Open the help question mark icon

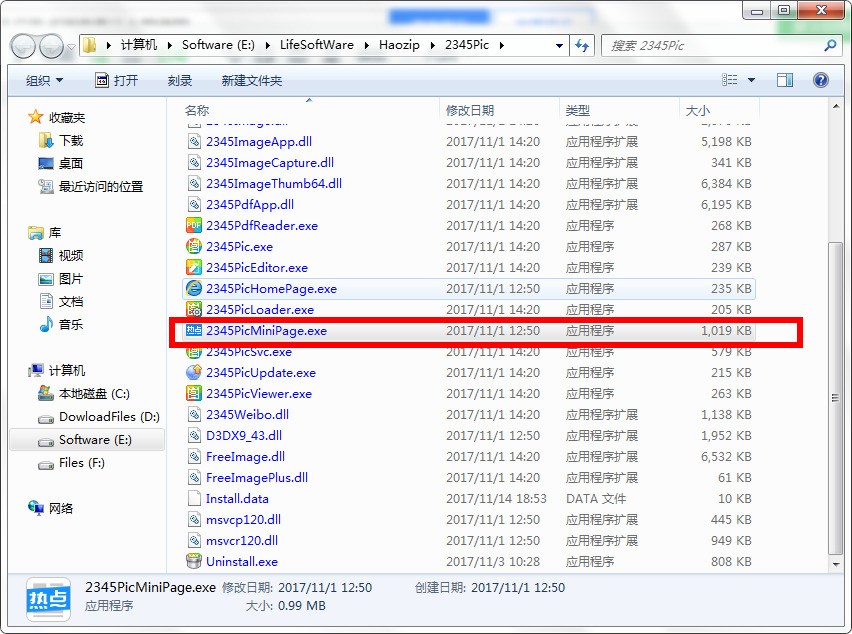point(820,80)
